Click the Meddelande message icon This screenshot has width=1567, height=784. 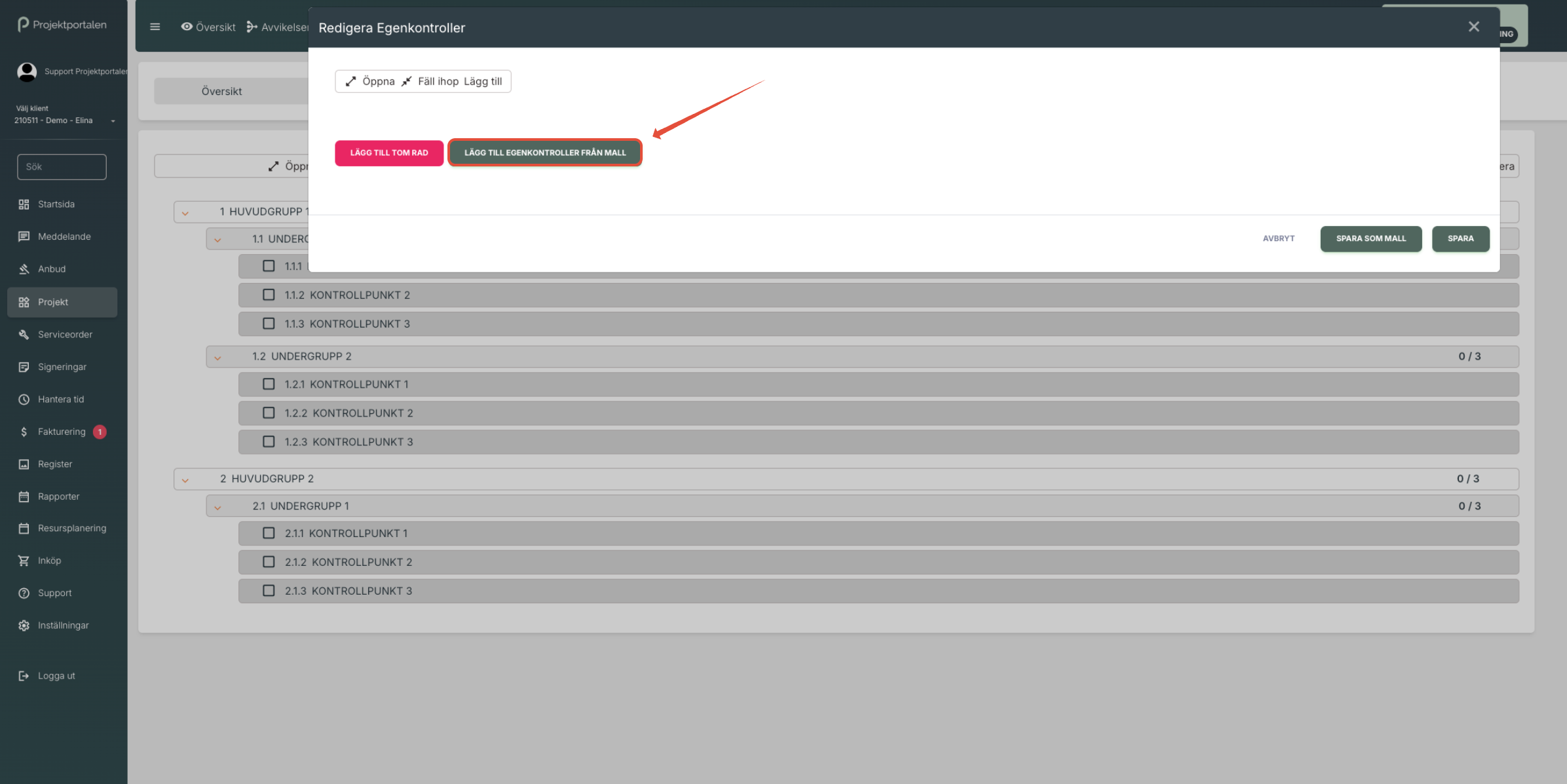[24, 236]
